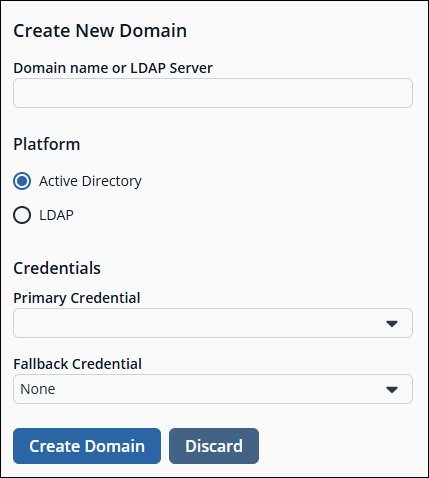Select the LDAP platform radio button
429x478 pixels.
22,215
